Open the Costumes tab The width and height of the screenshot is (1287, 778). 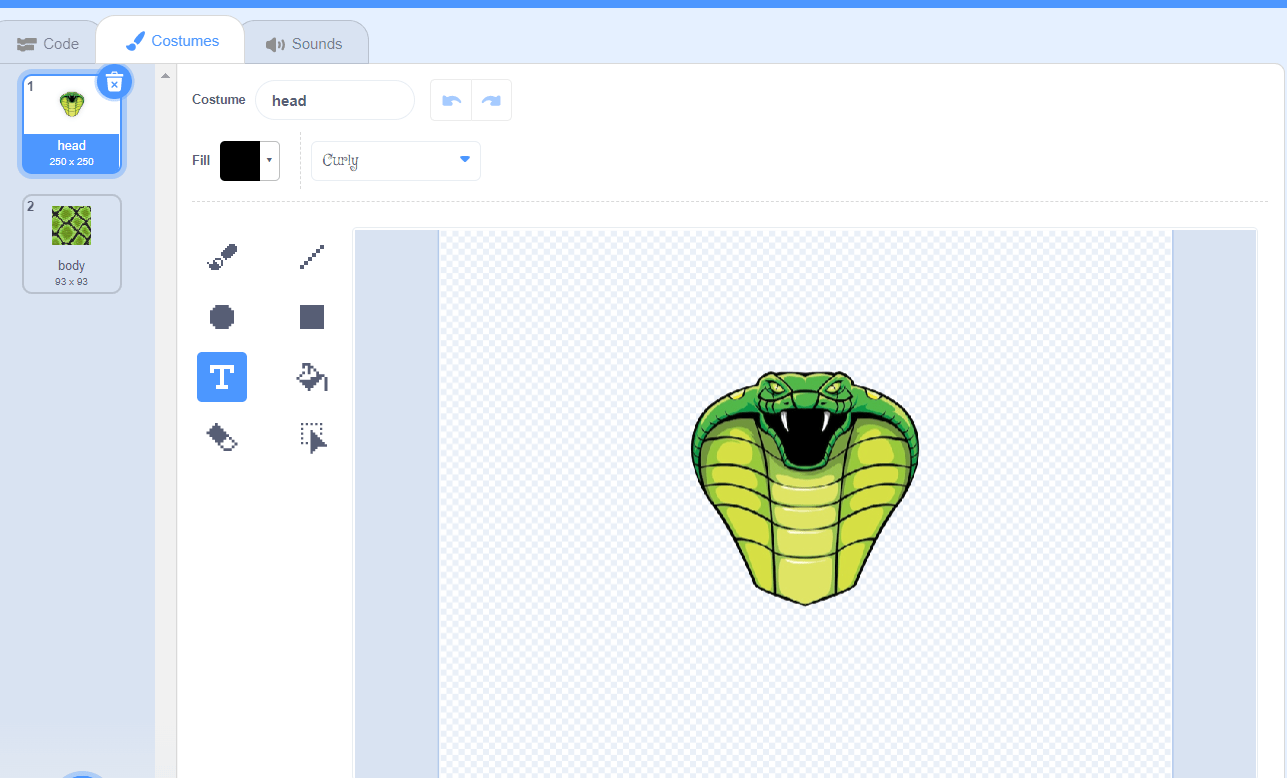172,41
